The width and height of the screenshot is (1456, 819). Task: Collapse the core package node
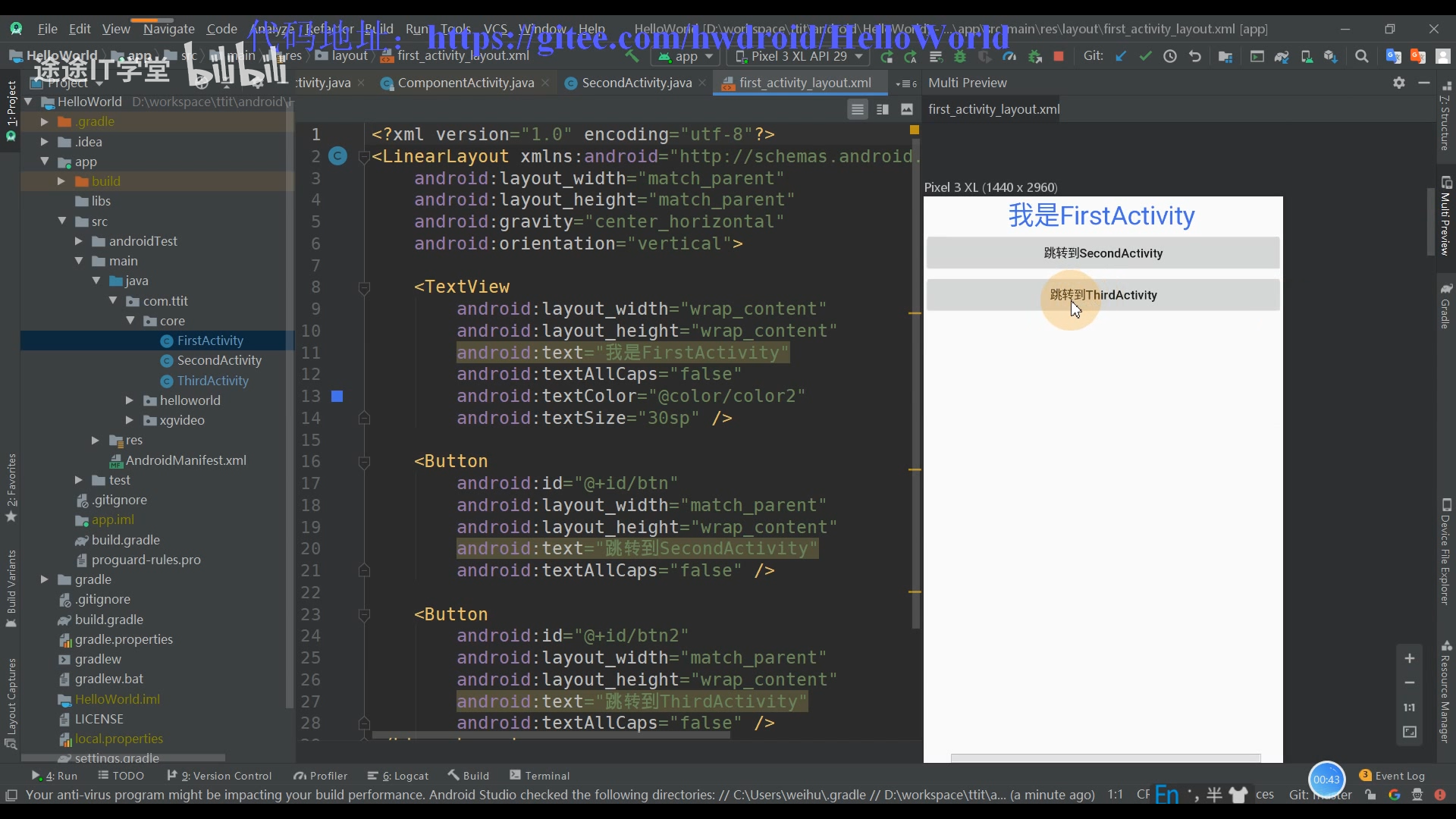pos(130,321)
